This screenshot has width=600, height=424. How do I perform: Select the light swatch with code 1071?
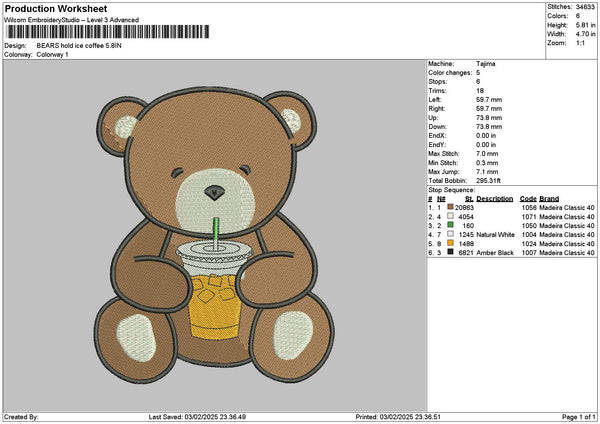(x=451, y=216)
